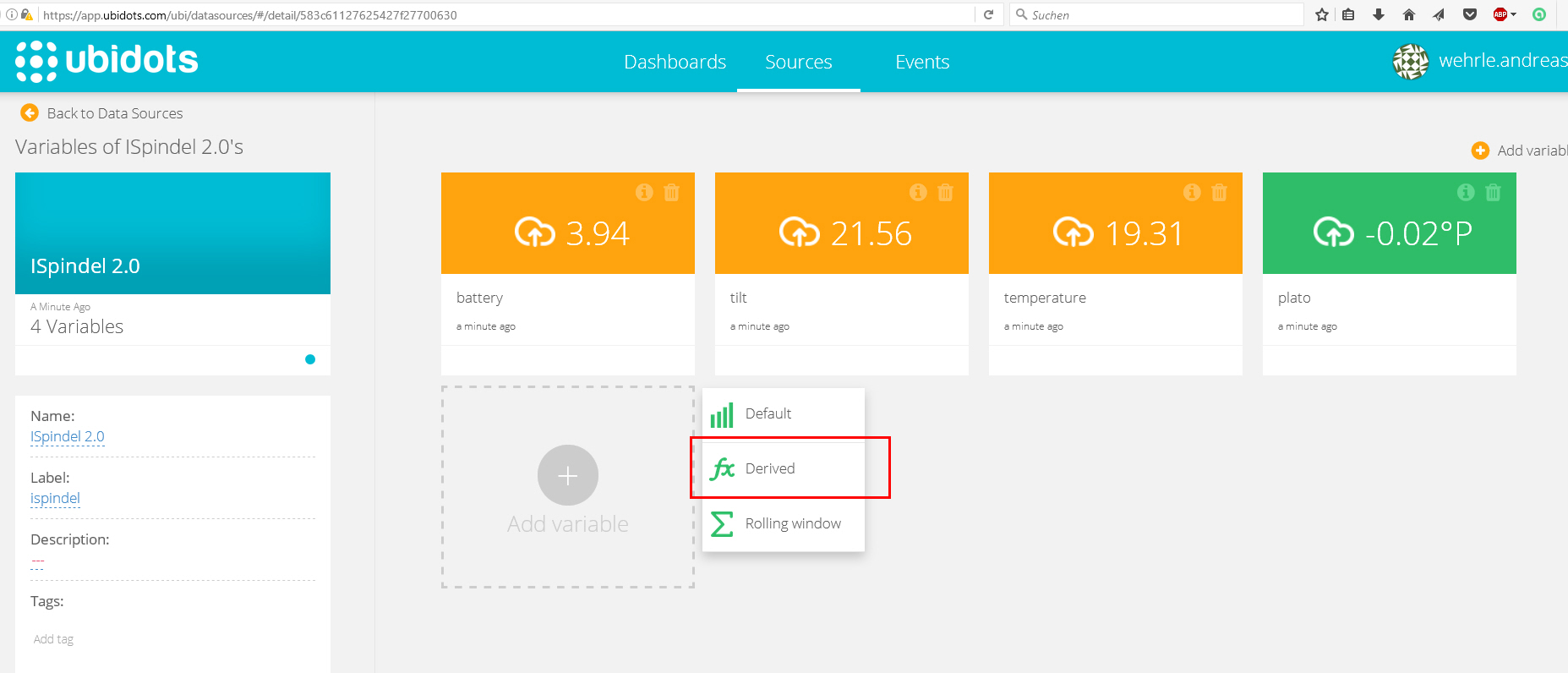Click trash icon on plato tile

[x=1493, y=193]
